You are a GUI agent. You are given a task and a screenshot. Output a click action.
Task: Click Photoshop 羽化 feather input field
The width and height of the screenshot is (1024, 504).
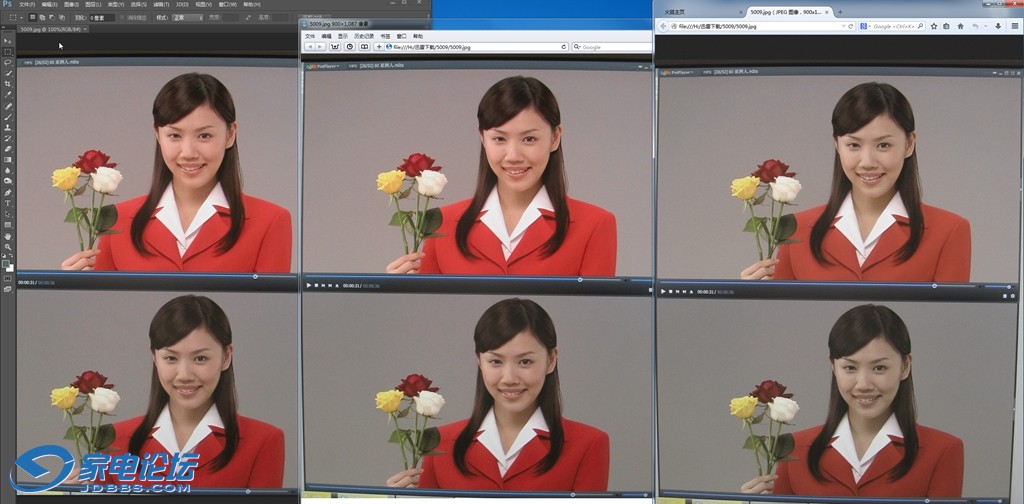point(100,17)
